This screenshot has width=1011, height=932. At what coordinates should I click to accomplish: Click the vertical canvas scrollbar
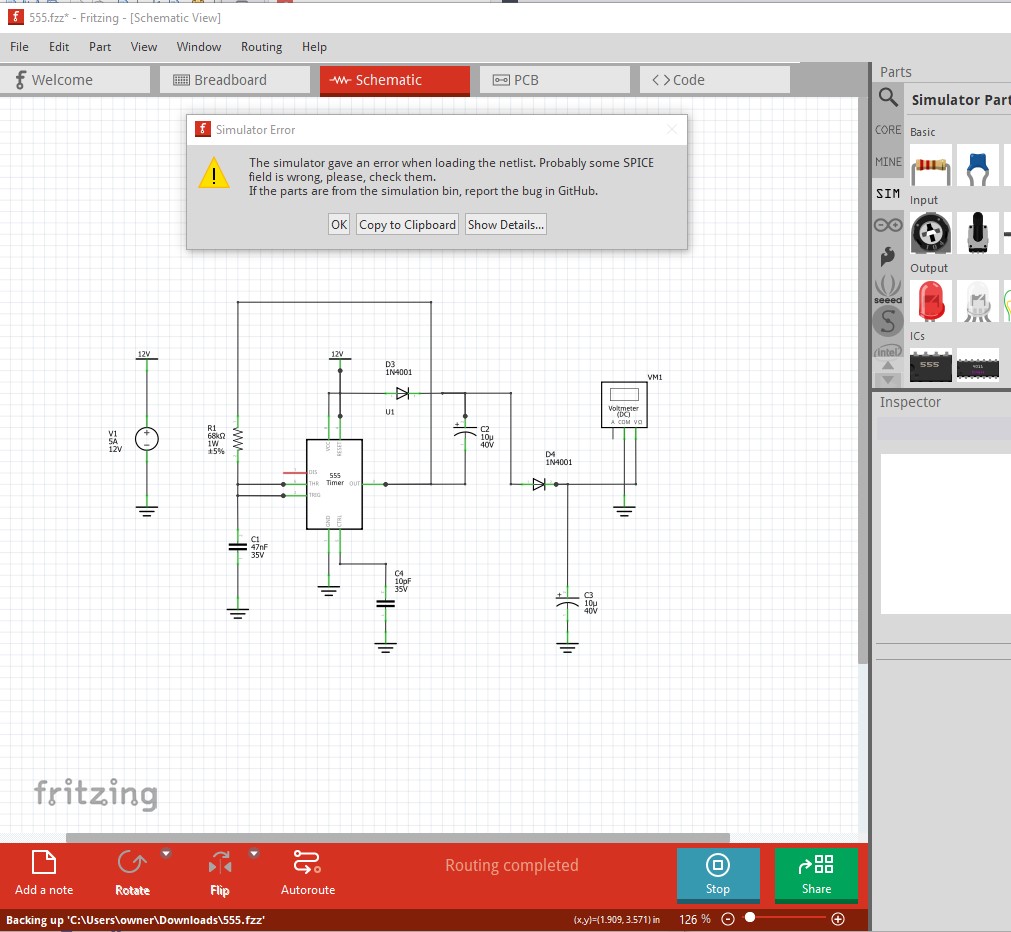click(x=863, y=381)
